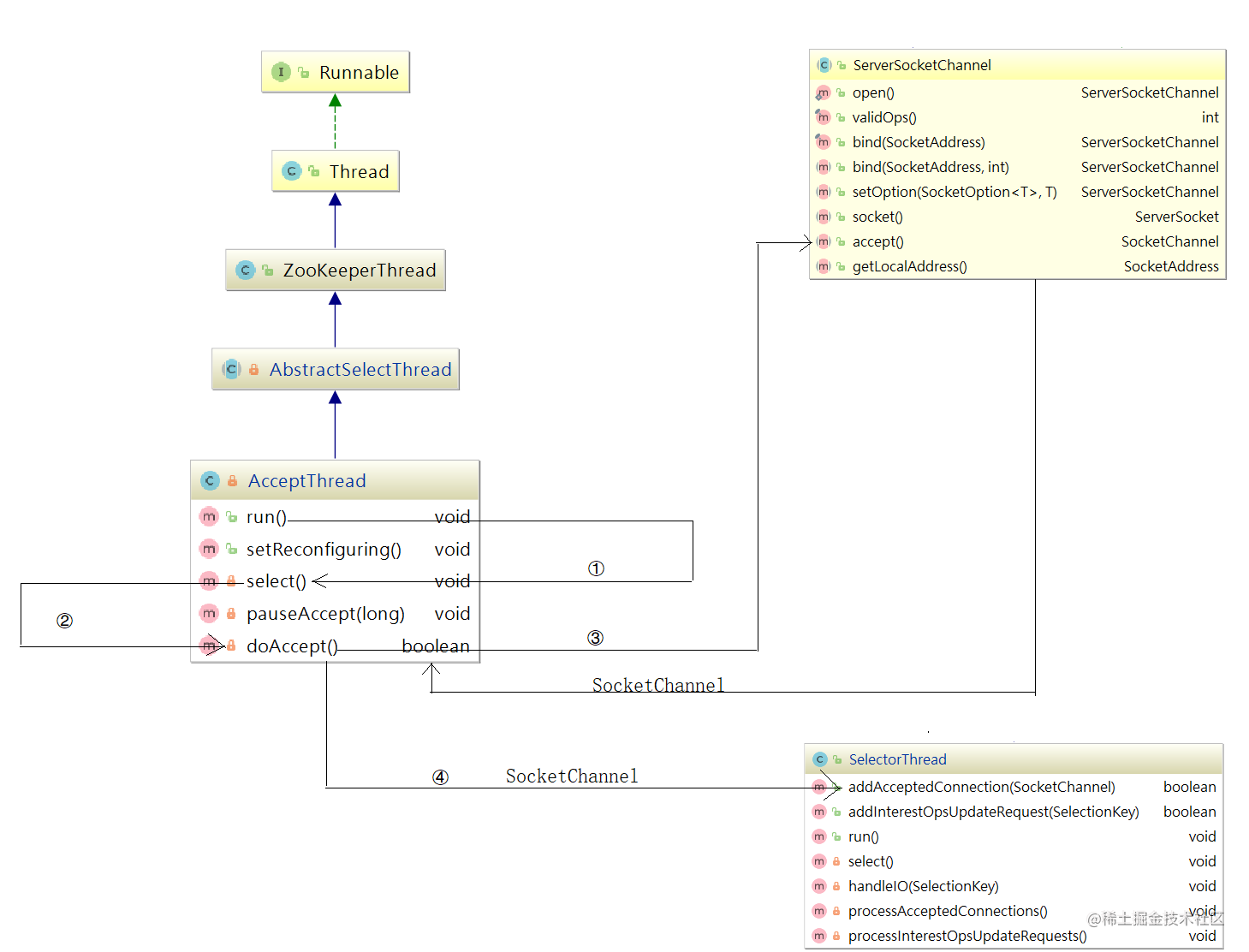Click the socket() method name
This screenshot has height=952, width=1249.
point(877,217)
